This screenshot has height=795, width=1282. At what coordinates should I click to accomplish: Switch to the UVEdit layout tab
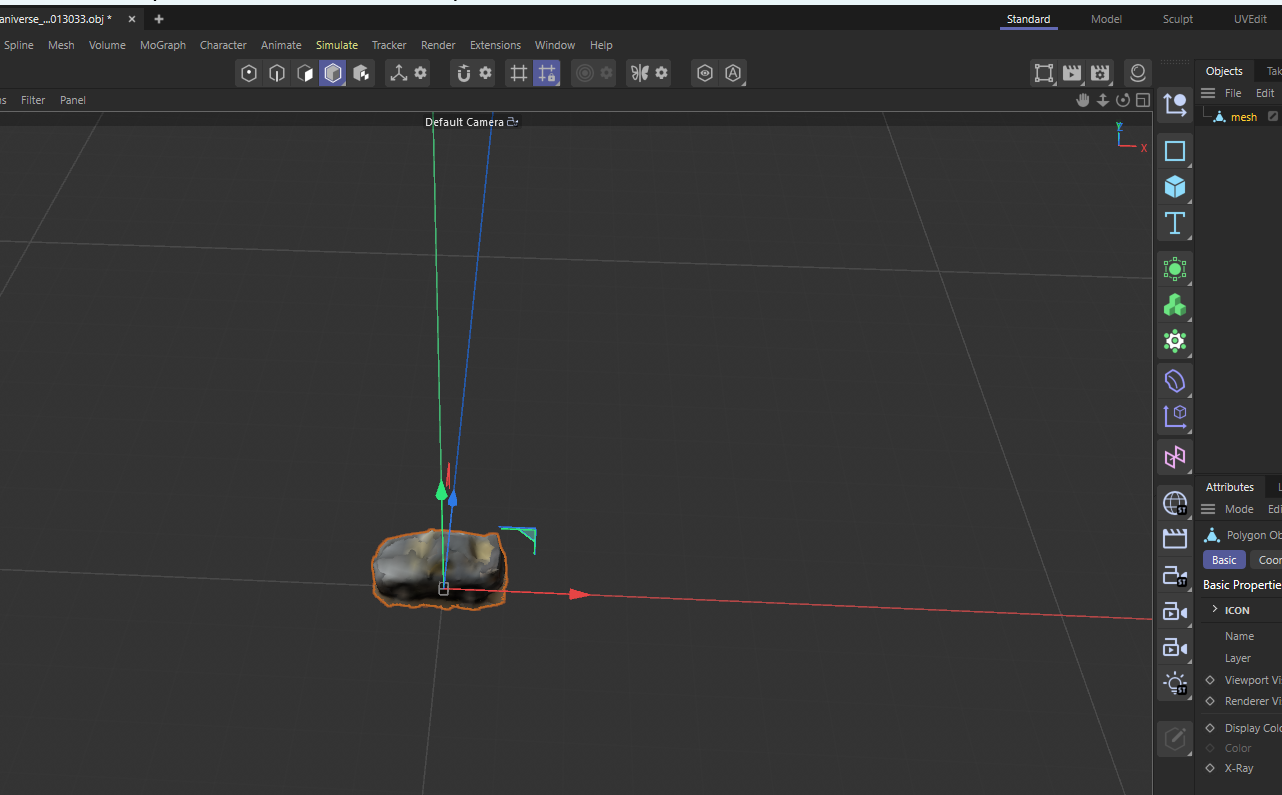(x=1250, y=18)
